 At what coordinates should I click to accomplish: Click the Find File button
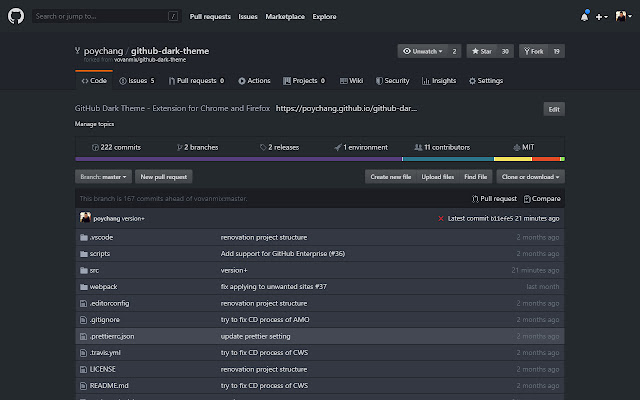pyautogui.click(x=476, y=177)
